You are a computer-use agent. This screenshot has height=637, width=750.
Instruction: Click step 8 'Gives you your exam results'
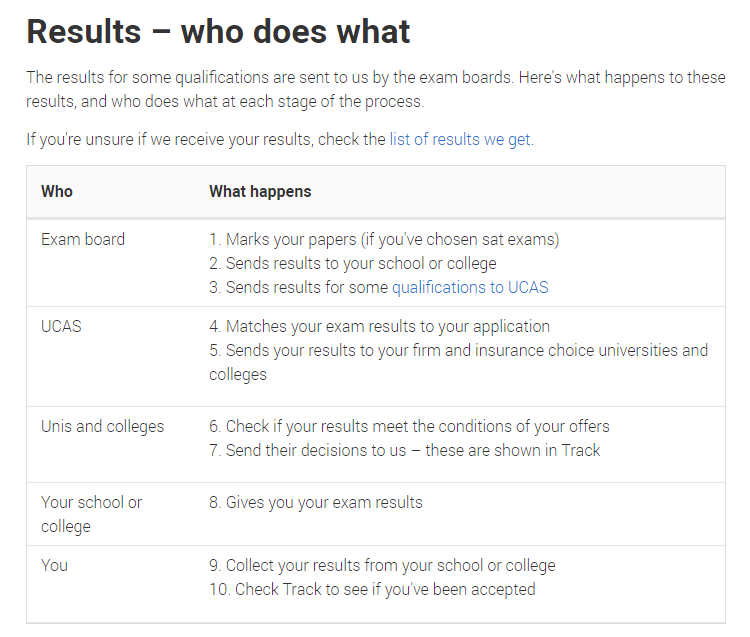pos(316,503)
